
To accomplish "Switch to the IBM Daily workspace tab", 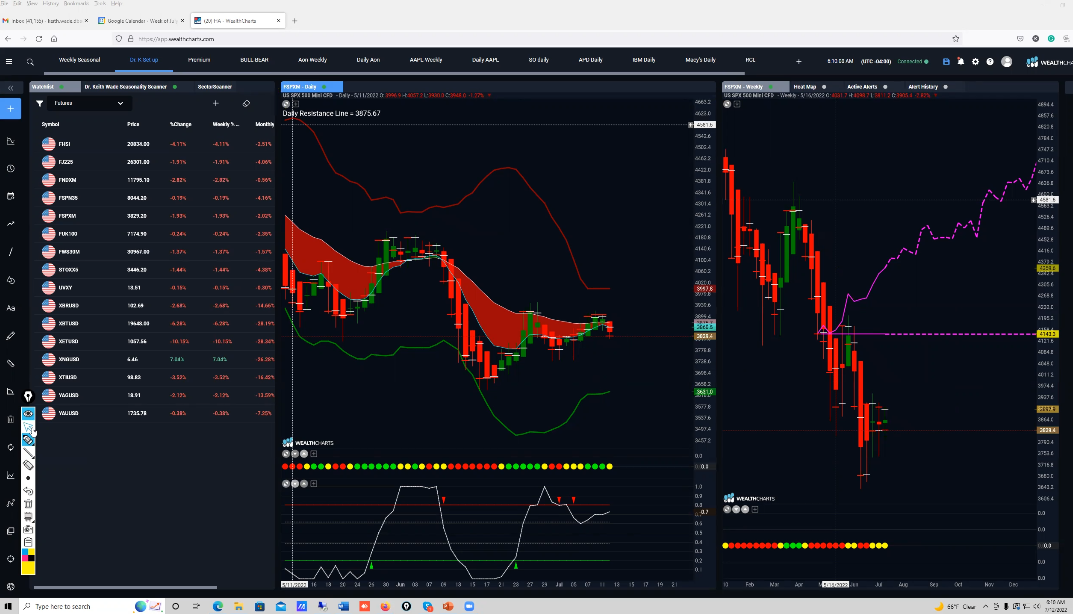I will click(644, 60).
